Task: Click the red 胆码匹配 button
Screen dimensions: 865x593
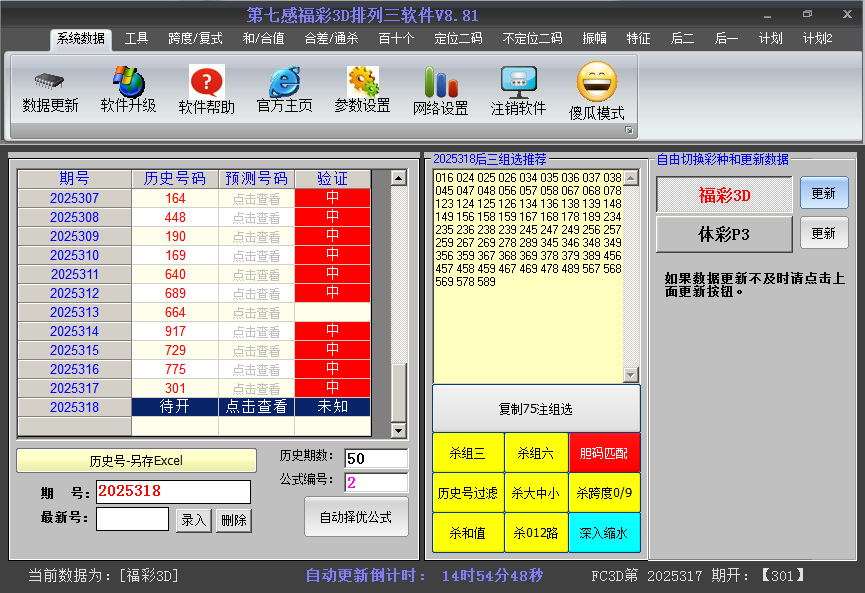Action: [604, 453]
